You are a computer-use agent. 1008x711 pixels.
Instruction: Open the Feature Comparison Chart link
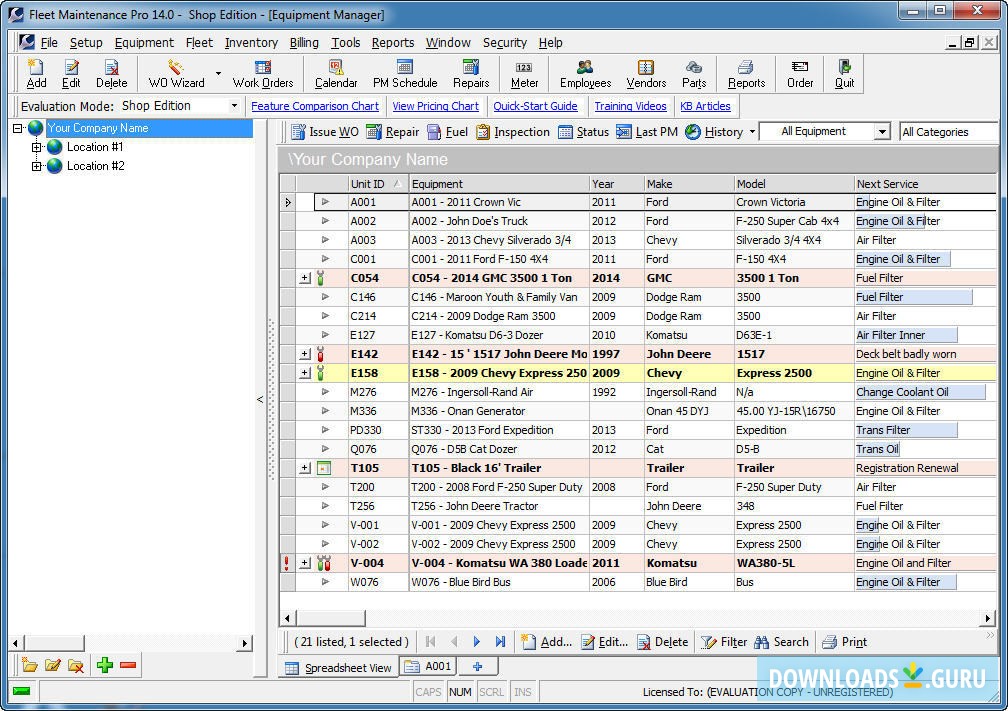pyautogui.click(x=315, y=106)
